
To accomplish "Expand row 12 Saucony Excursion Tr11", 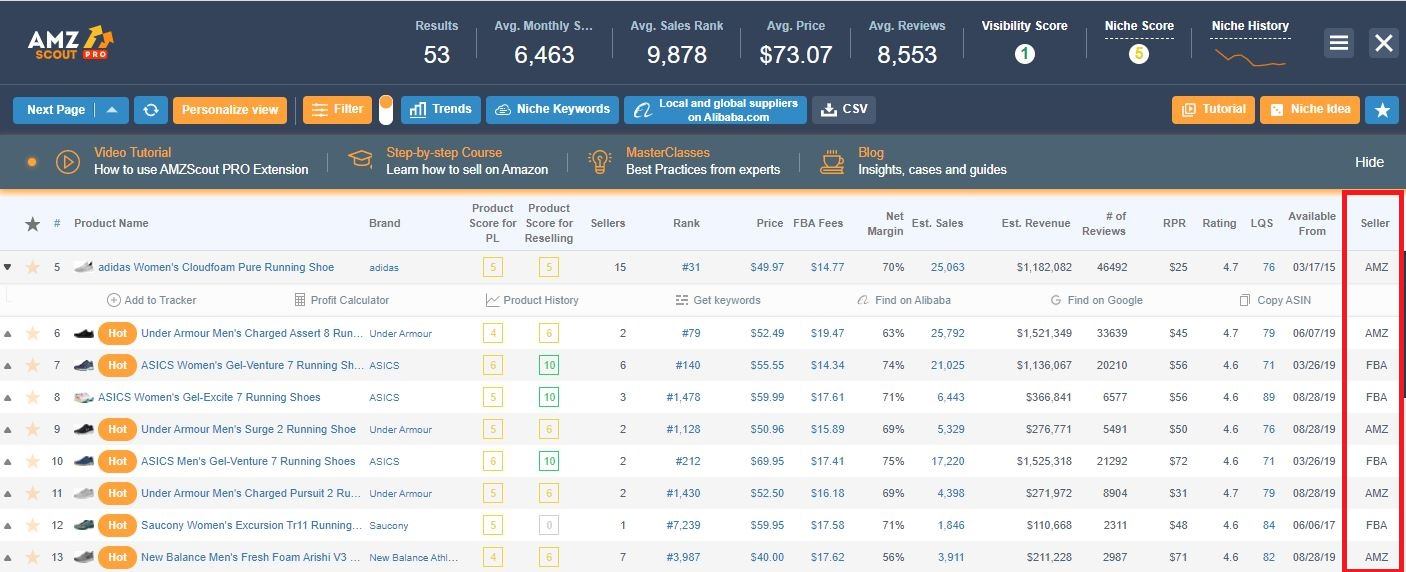I will 9,525.
